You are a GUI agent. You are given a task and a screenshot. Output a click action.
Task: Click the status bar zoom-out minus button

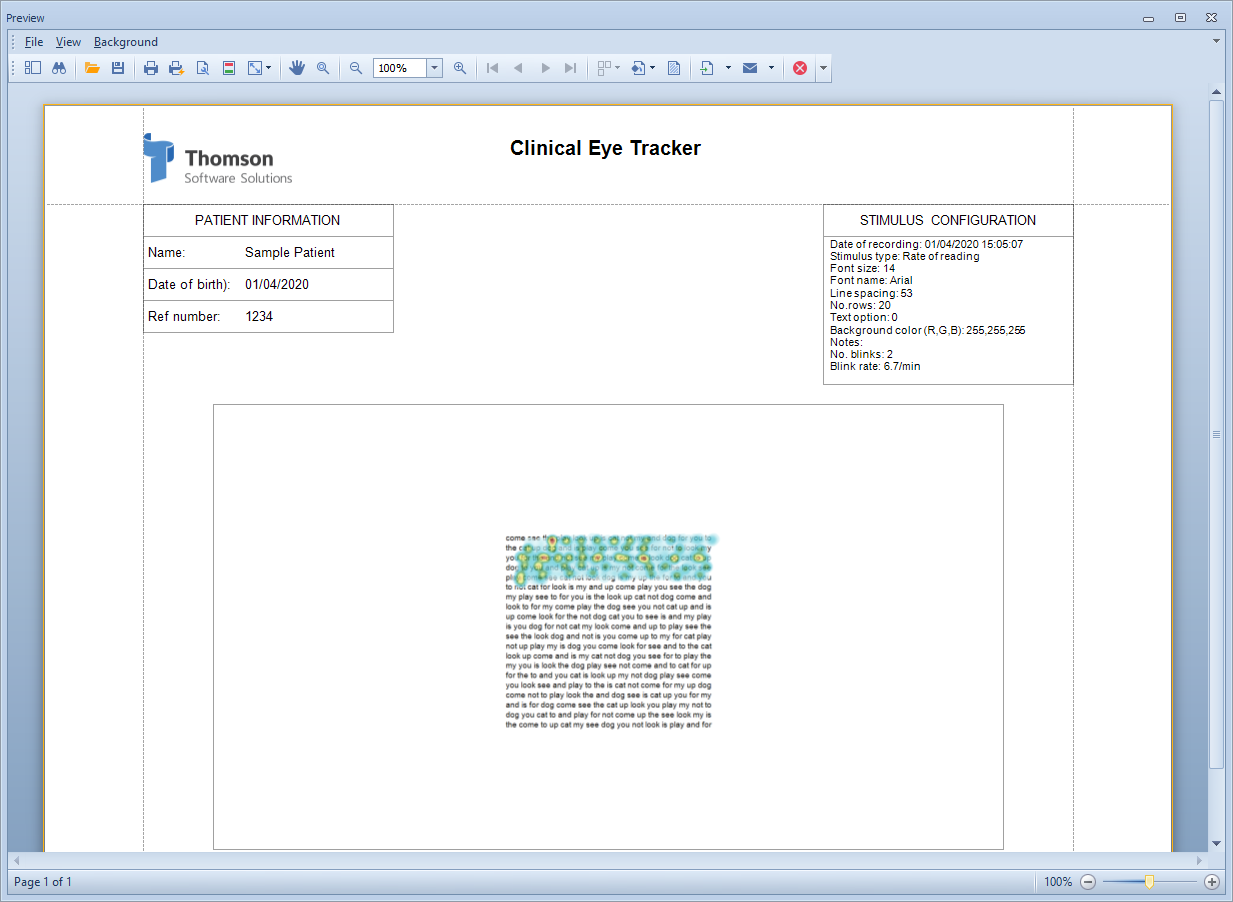[1088, 882]
